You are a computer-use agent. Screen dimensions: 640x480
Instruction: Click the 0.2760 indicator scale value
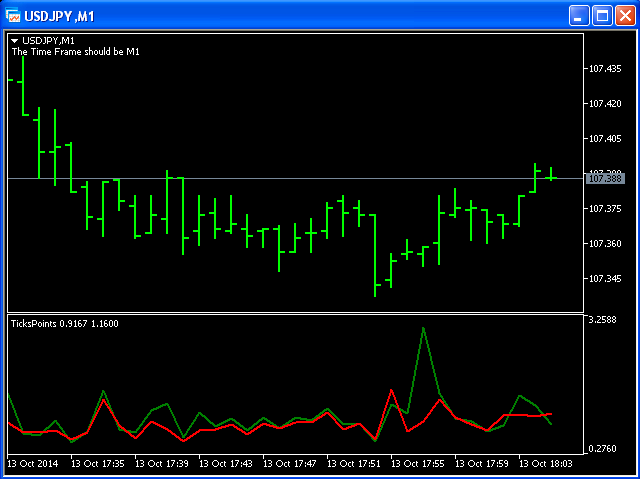[603, 449]
